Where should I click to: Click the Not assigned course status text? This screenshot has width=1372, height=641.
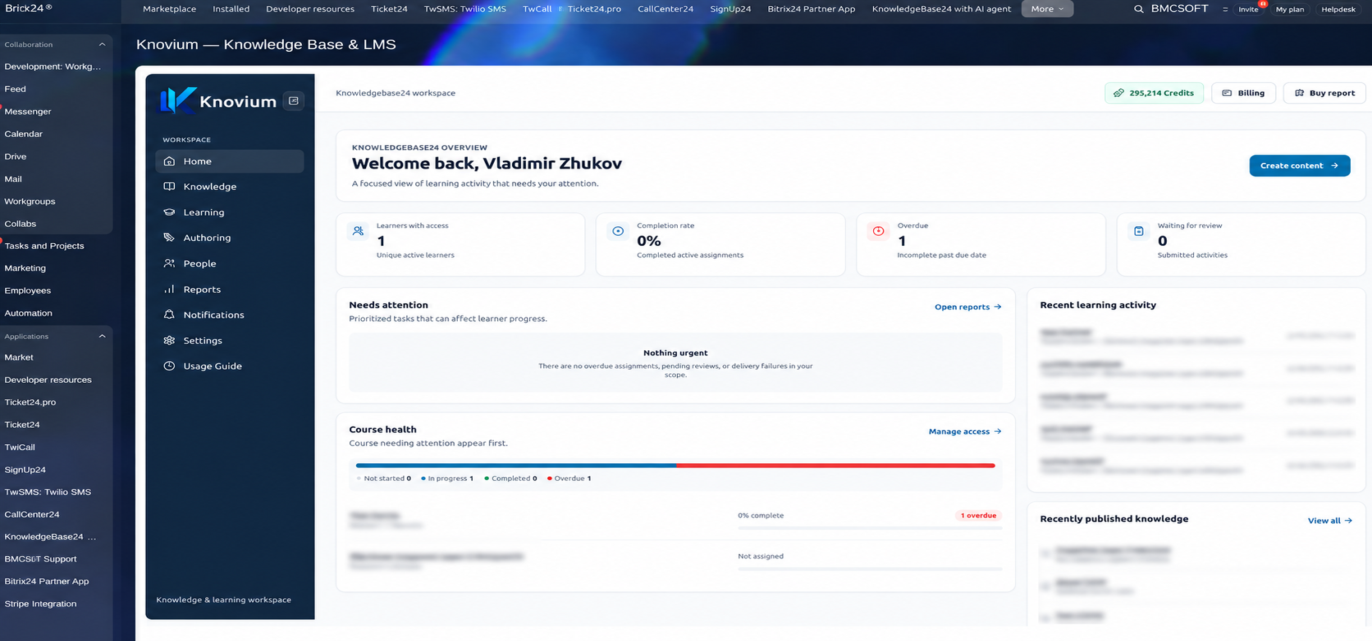pos(761,556)
